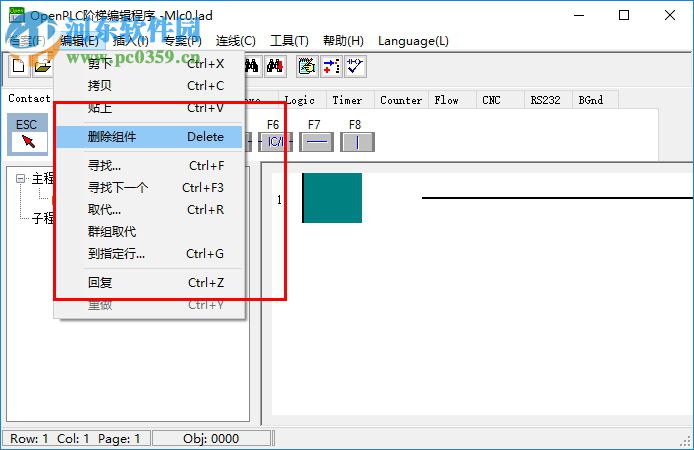Click the Open folder toolbar icon
This screenshot has width=694, height=450.
point(42,67)
